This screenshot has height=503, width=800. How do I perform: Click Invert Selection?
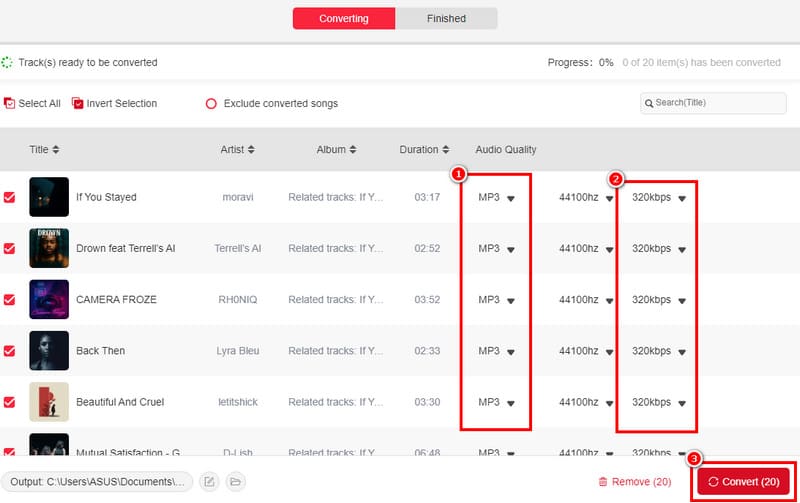click(x=114, y=104)
